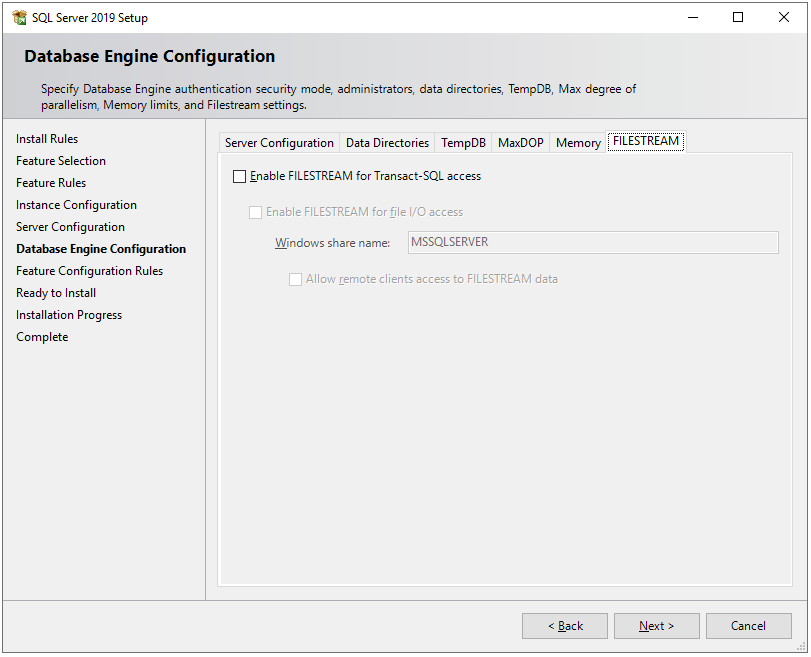This screenshot has width=811, height=657.
Task: Switch to the Server Configuration tab
Action: 279,143
